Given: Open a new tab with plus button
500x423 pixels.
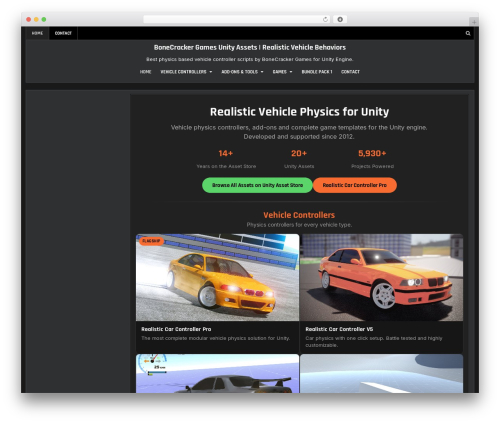Looking at the screenshot, I should click(x=474, y=22).
